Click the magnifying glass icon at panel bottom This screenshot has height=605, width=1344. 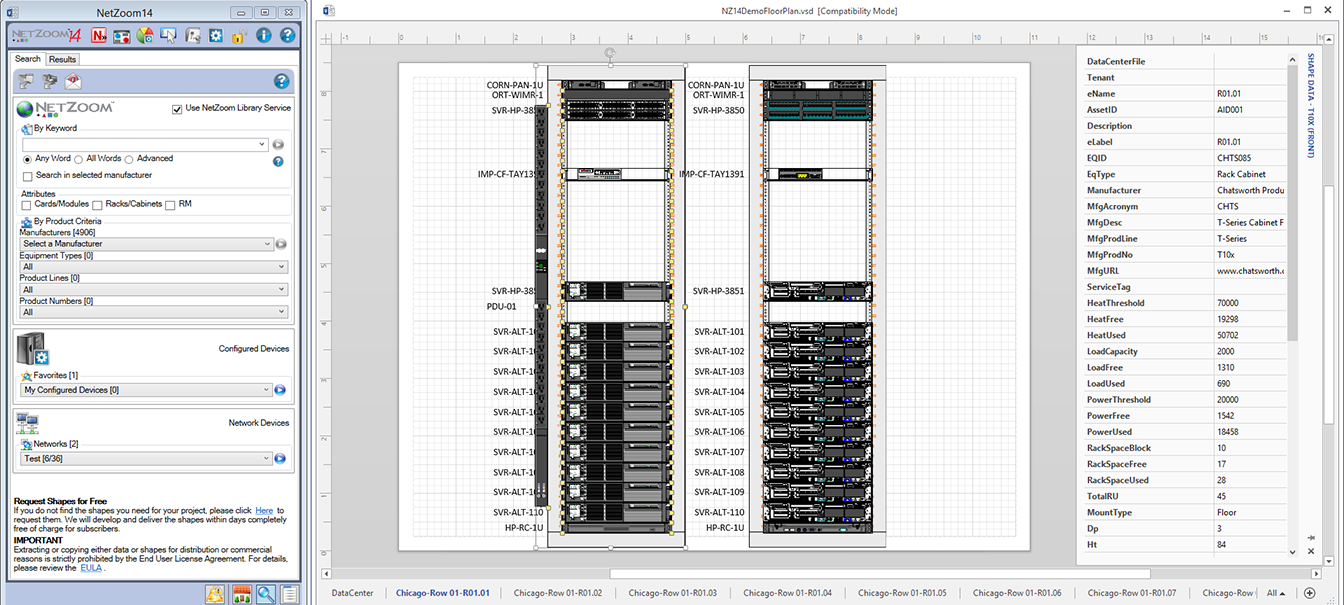[265, 595]
